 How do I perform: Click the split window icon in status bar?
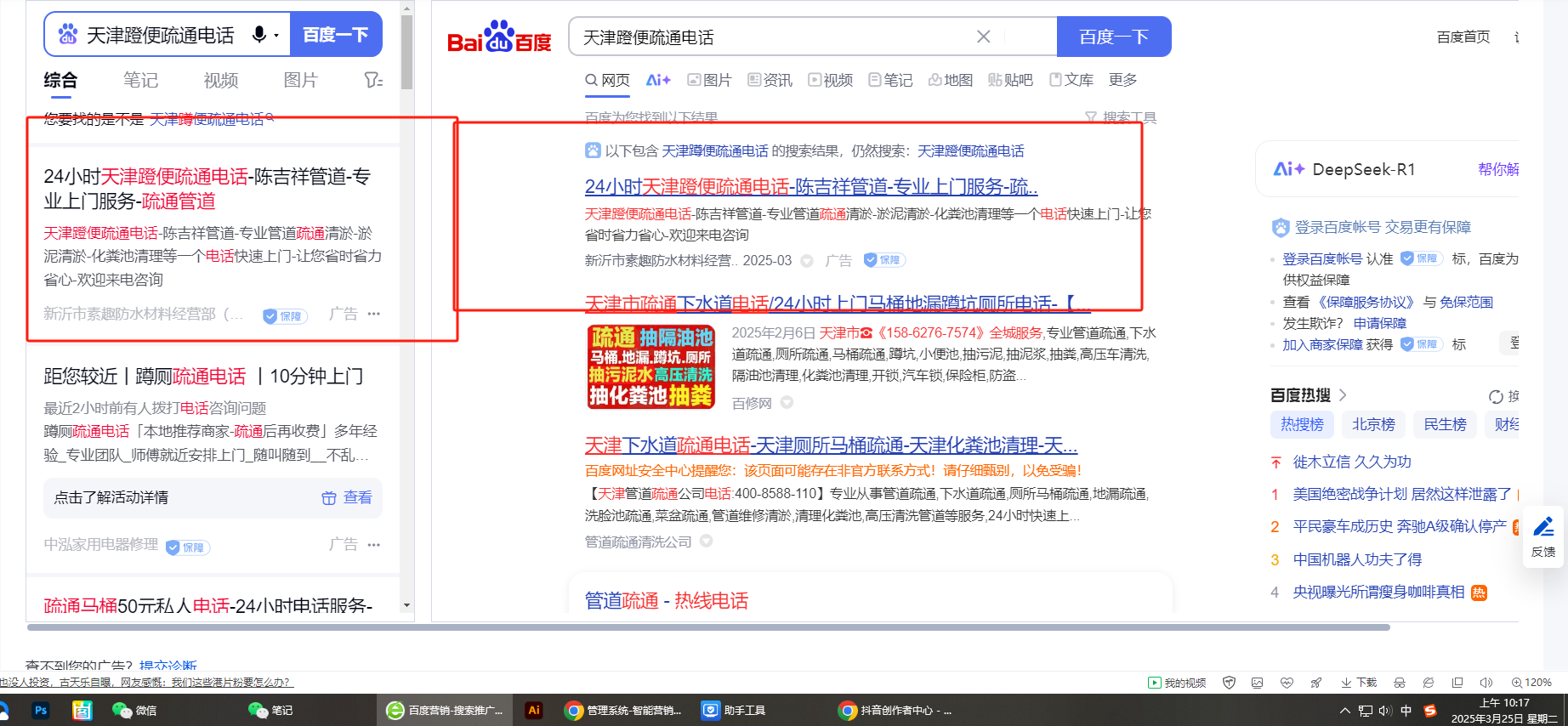click(x=1457, y=683)
